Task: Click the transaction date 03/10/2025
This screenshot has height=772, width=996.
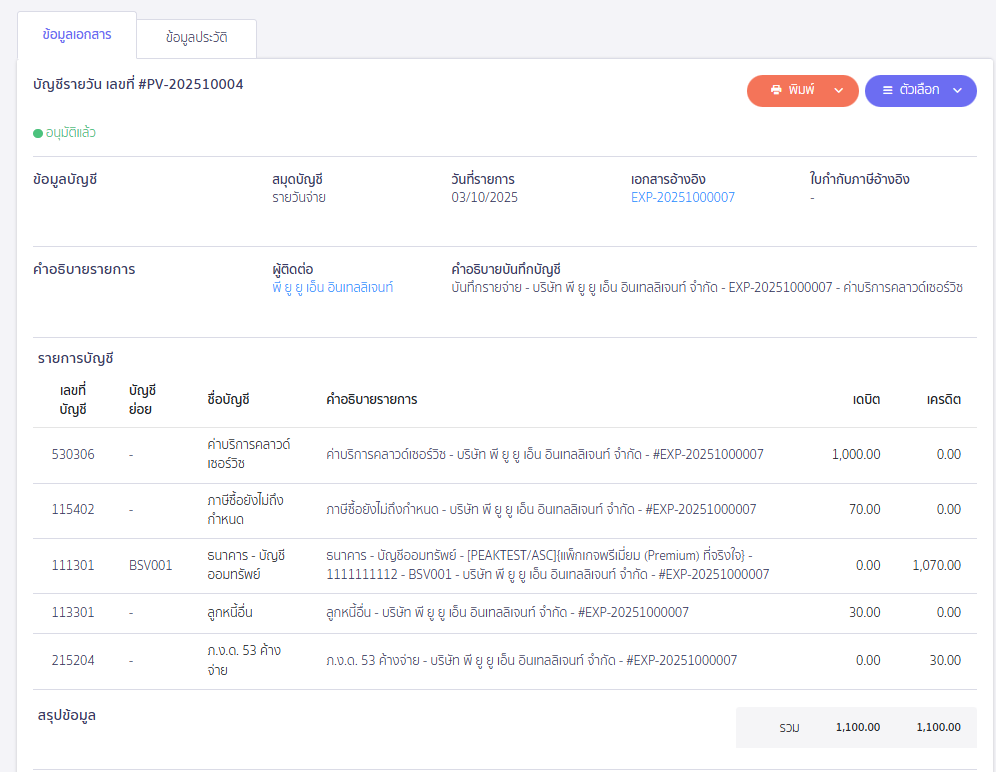Action: coord(484,197)
